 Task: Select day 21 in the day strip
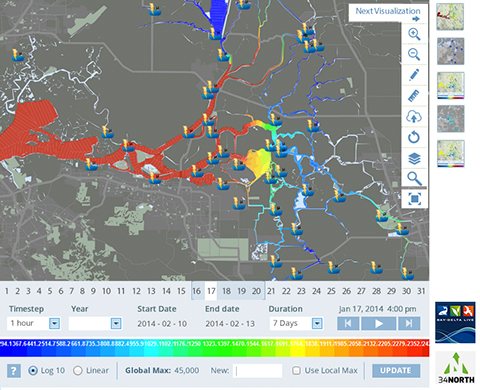click(271, 291)
